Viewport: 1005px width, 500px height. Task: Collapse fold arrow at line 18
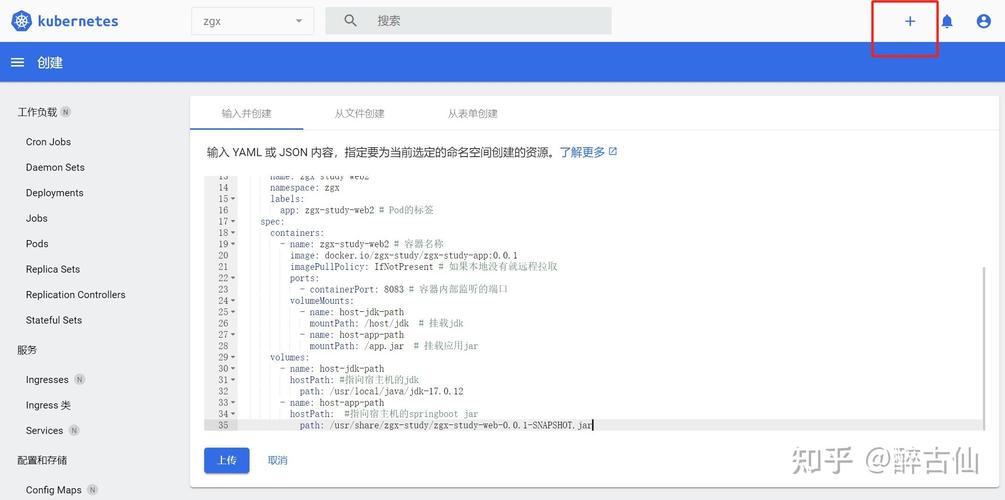coord(233,233)
